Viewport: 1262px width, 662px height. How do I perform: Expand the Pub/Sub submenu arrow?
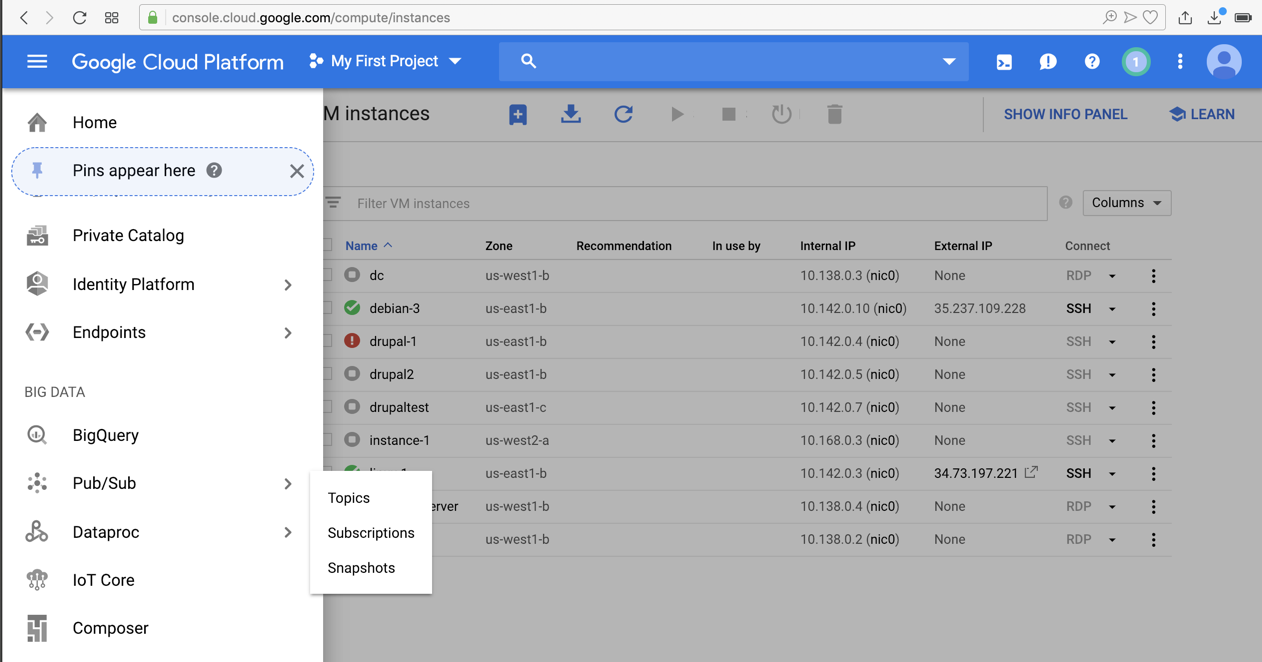(288, 484)
